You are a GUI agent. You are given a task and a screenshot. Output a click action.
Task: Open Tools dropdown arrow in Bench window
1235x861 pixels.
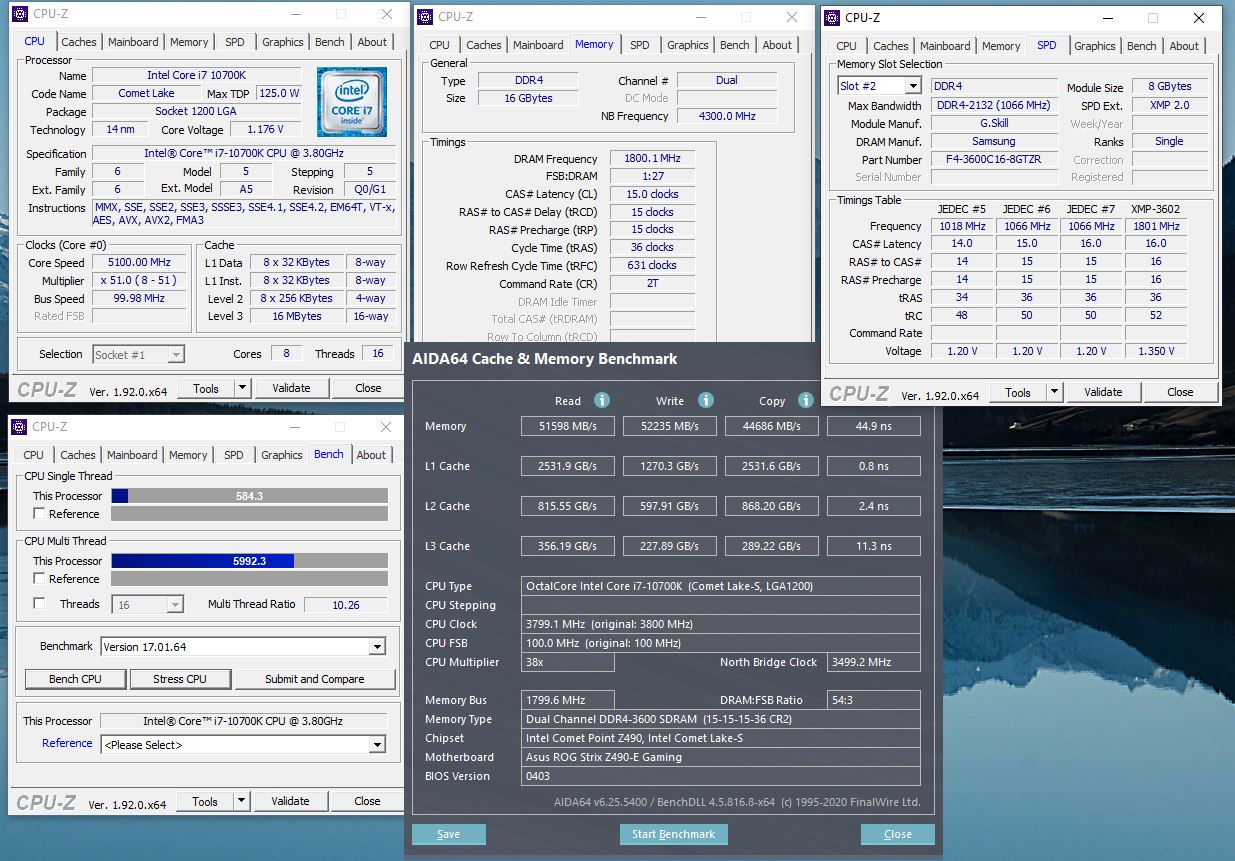pos(241,802)
